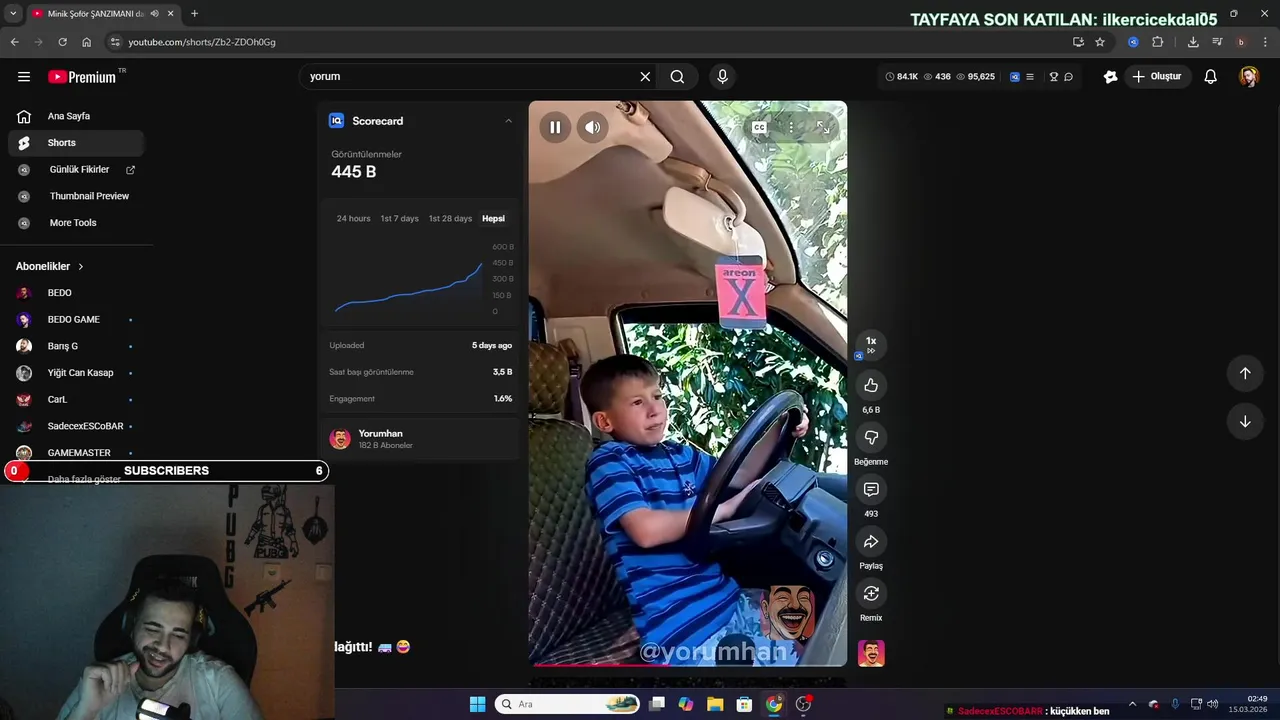This screenshot has width=1280, height=720.
Task: Go to the previous Short with the up arrow
Action: pos(1245,373)
